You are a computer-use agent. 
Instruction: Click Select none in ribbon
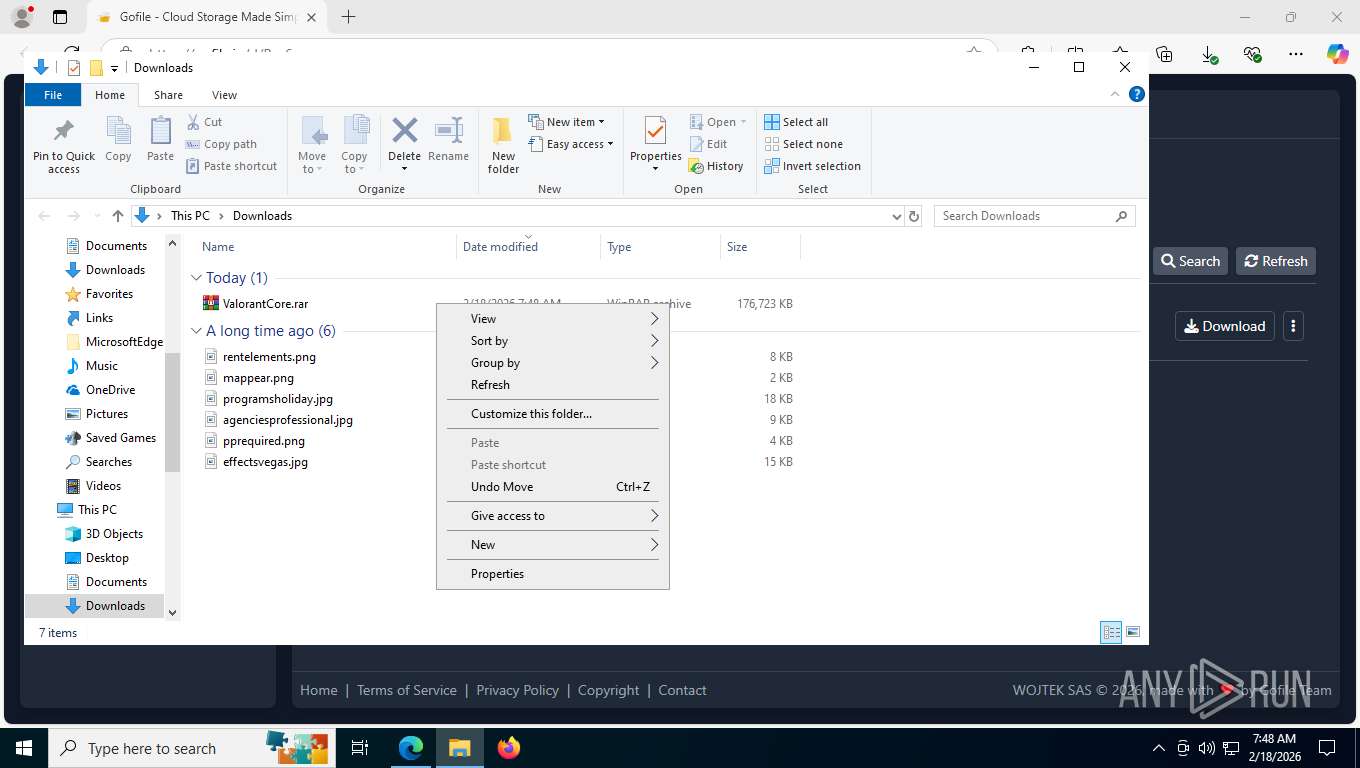(x=803, y=144)
